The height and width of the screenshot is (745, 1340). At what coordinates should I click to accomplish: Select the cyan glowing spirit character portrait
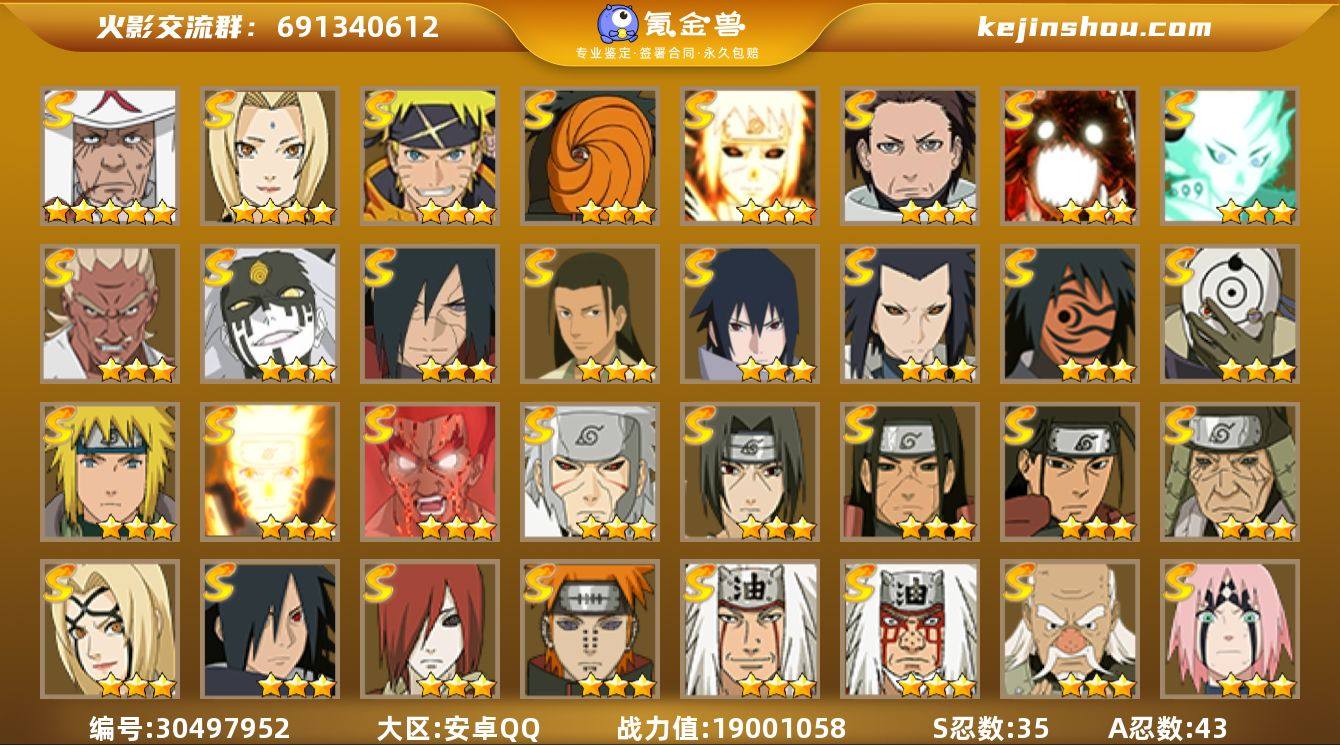(1230, 155)
